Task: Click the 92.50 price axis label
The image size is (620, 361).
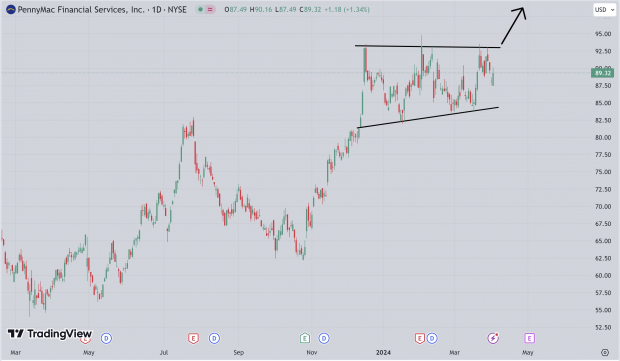Action: (603, 51)
